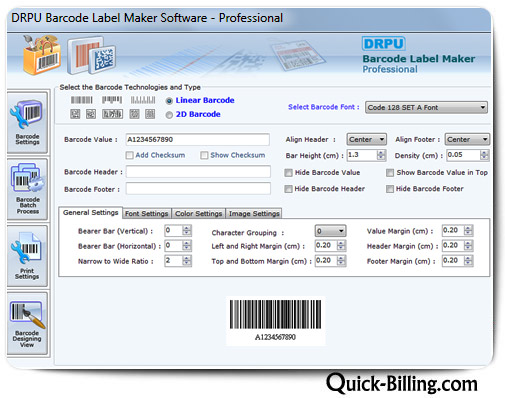Adjust Bearer Bar (Horizontal) spinner
The width and height of the screenshot is (505, 398).
(187, 246)
